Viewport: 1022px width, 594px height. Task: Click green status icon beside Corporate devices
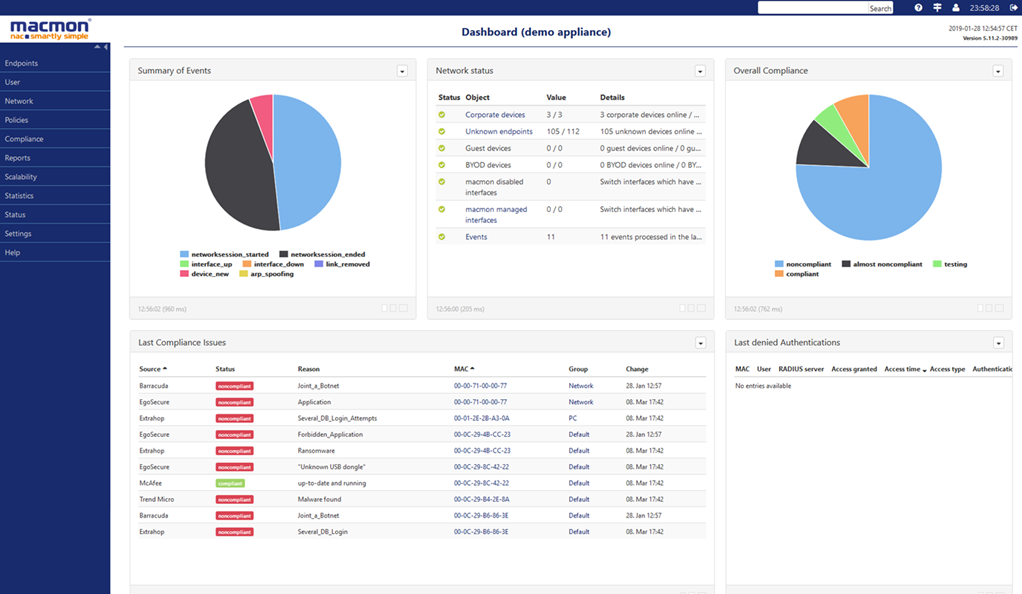coord(442,115)
